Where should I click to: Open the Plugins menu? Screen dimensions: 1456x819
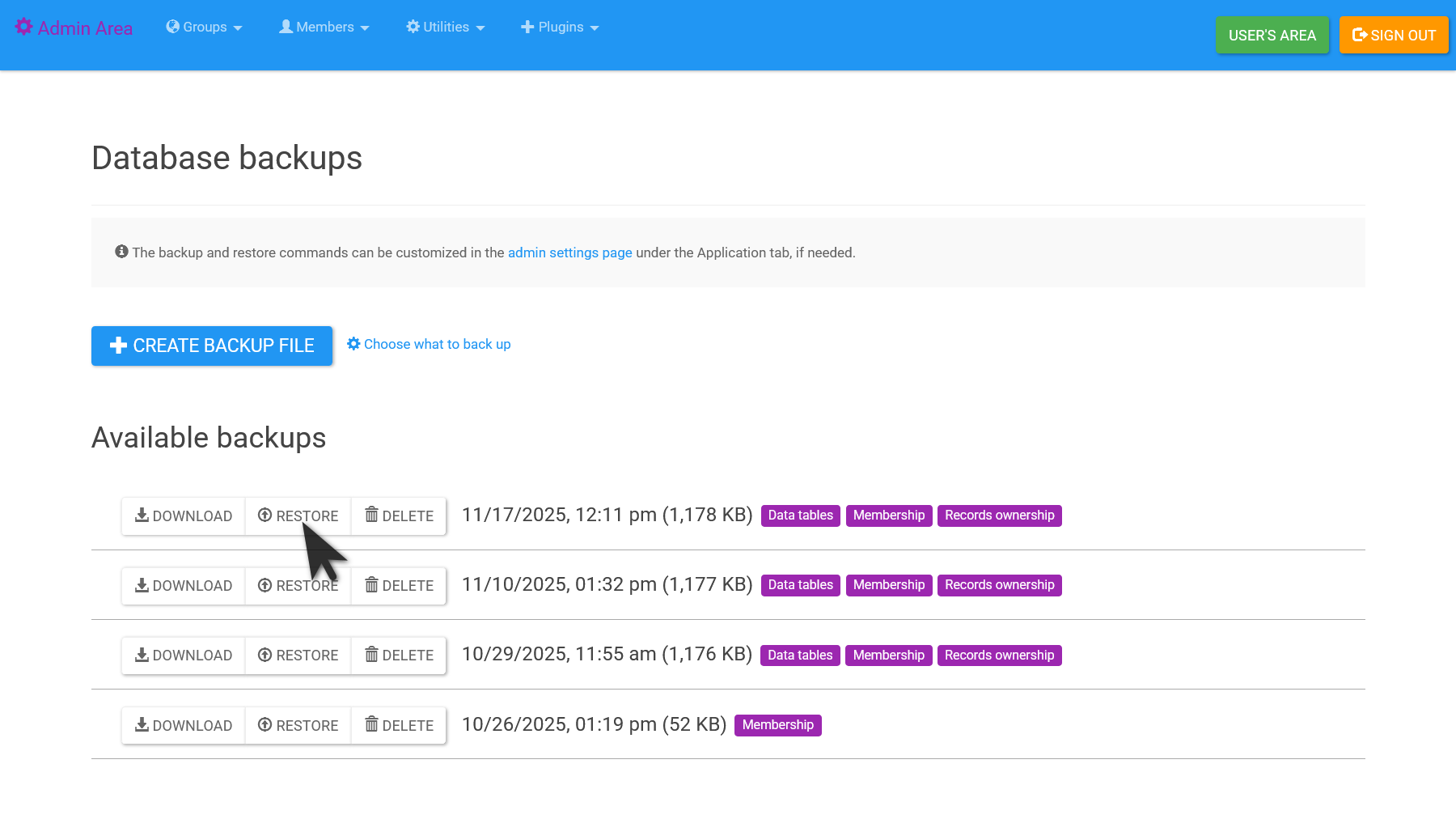560,28
